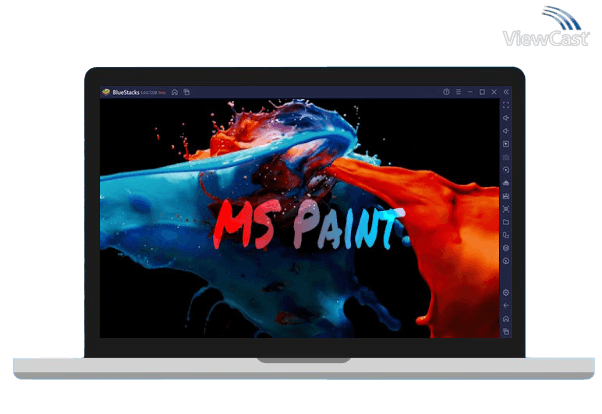
Task: Click the play-in-square sidebar icon
Action: pos(506,144)
